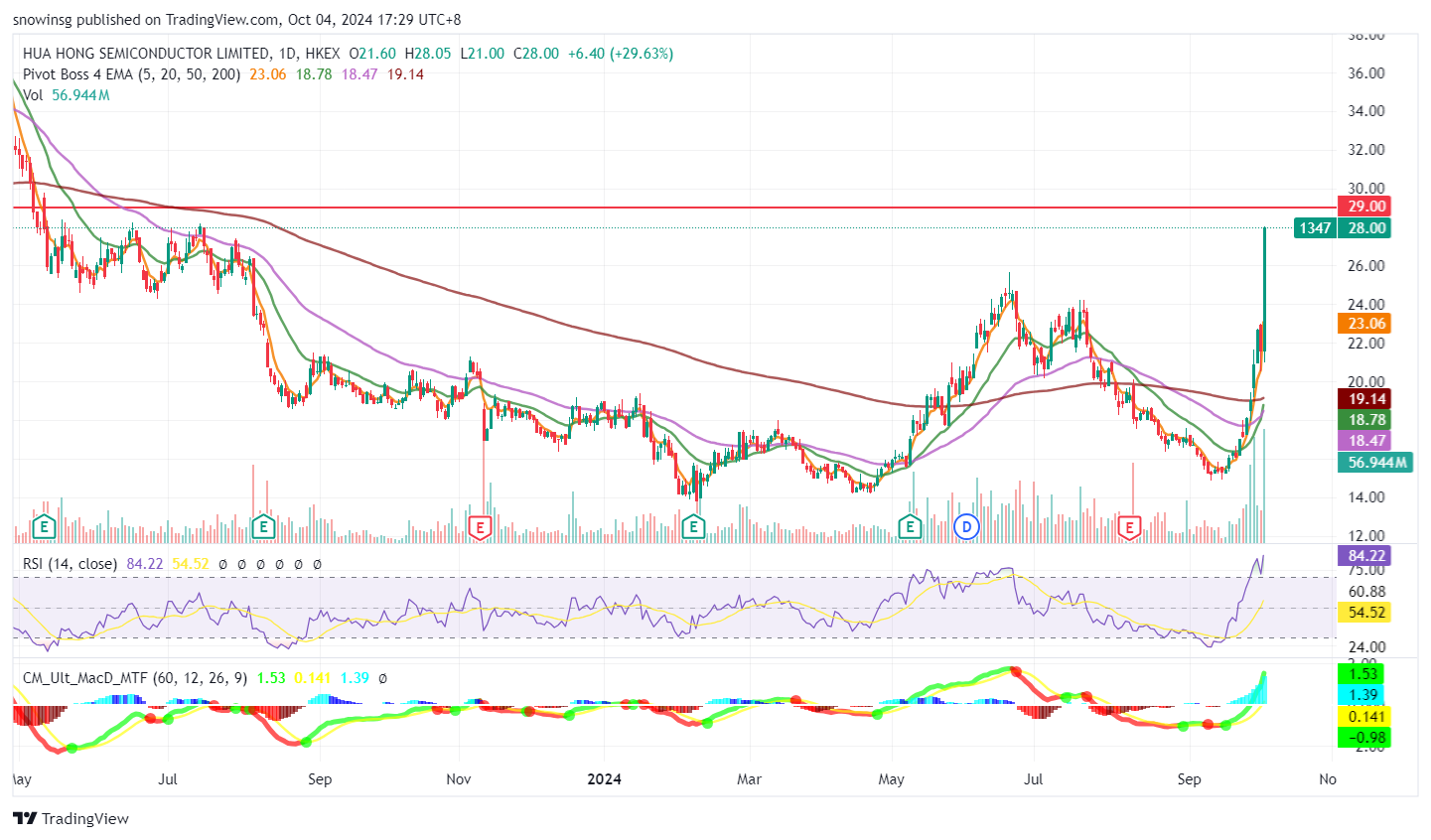Open the green E earnings marker near August 2023

coord(263,527)
